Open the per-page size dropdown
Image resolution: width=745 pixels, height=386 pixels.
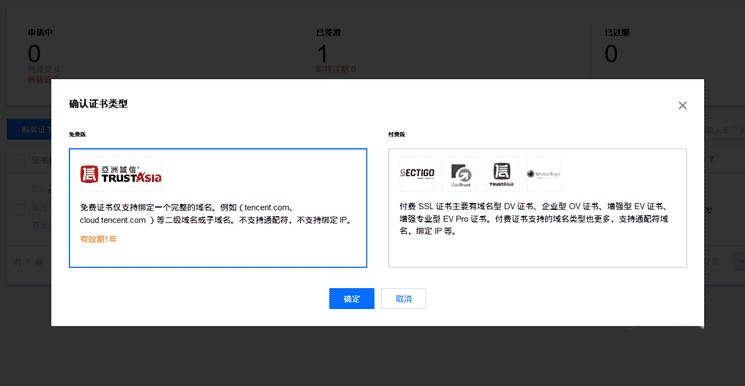tap(738, 261)
